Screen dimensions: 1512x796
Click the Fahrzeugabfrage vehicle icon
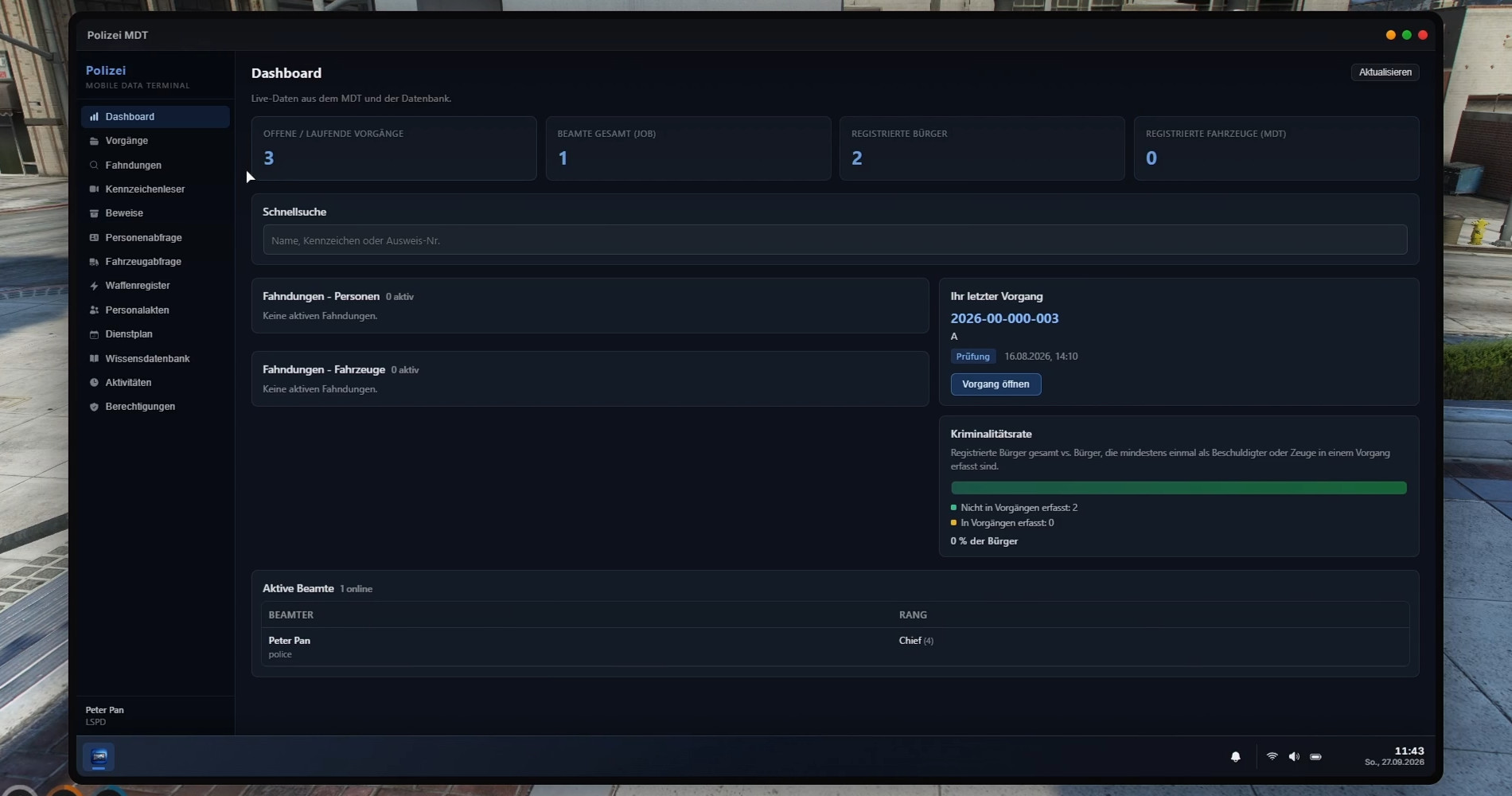pyautogui.click(x=94, y=262)
